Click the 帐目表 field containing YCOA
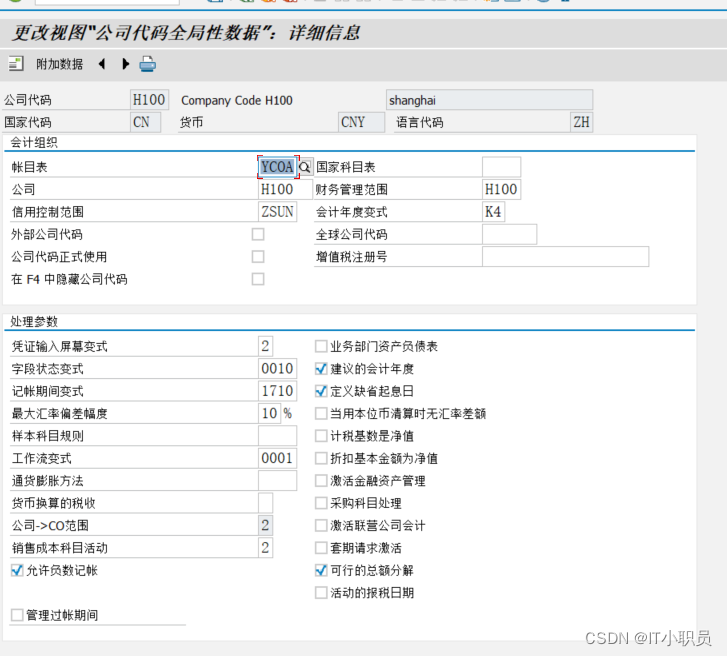 point(277,167)
